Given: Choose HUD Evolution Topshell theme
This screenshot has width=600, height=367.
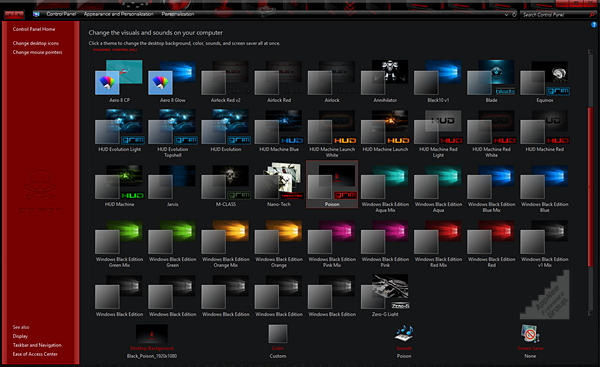Looking at the screenshot, I should pyautogui.click(x=173, y=132).
